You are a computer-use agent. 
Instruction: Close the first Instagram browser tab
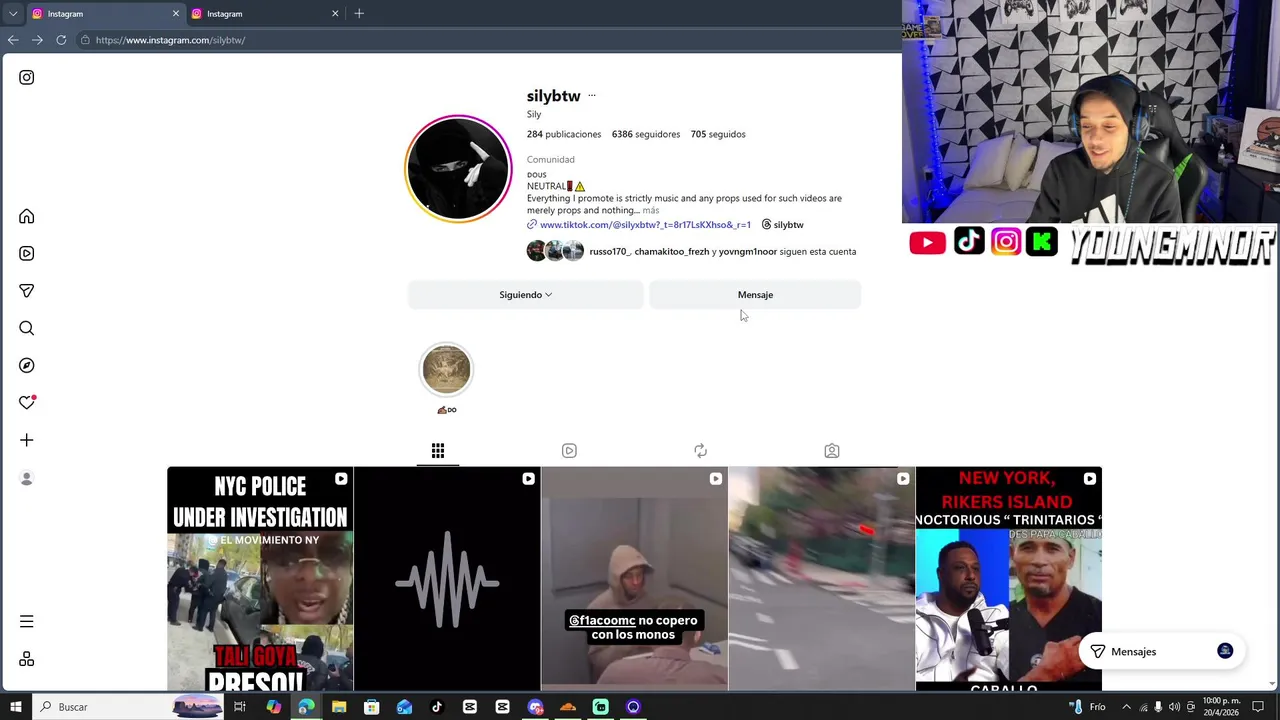(x=176, y=14)
